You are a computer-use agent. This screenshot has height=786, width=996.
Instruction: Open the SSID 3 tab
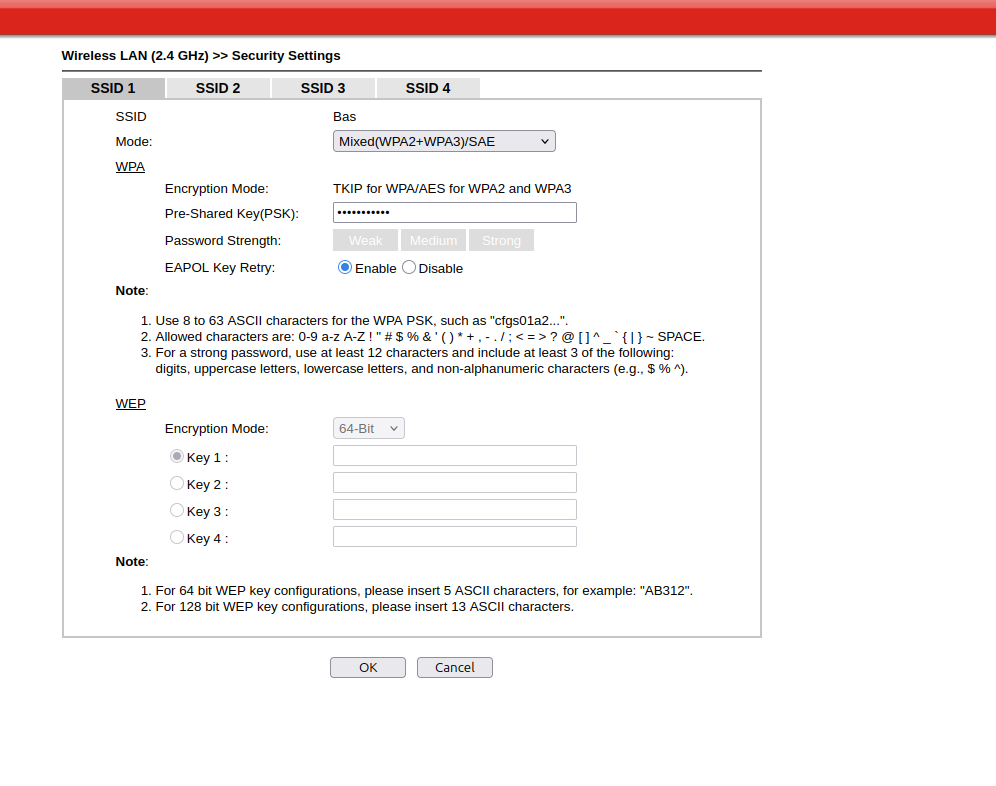click(323, 88)
